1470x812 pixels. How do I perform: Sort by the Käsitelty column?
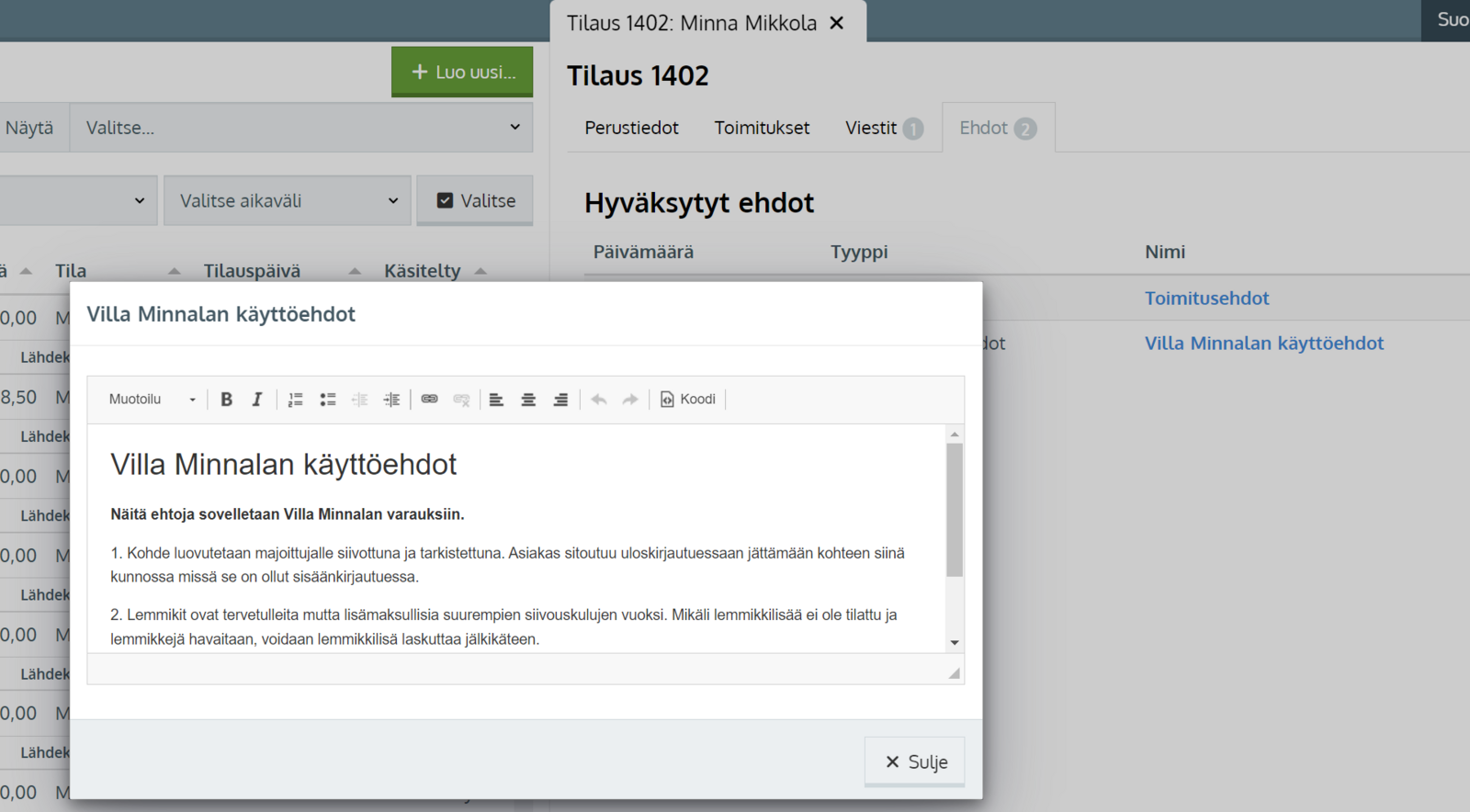pos(423,271)
